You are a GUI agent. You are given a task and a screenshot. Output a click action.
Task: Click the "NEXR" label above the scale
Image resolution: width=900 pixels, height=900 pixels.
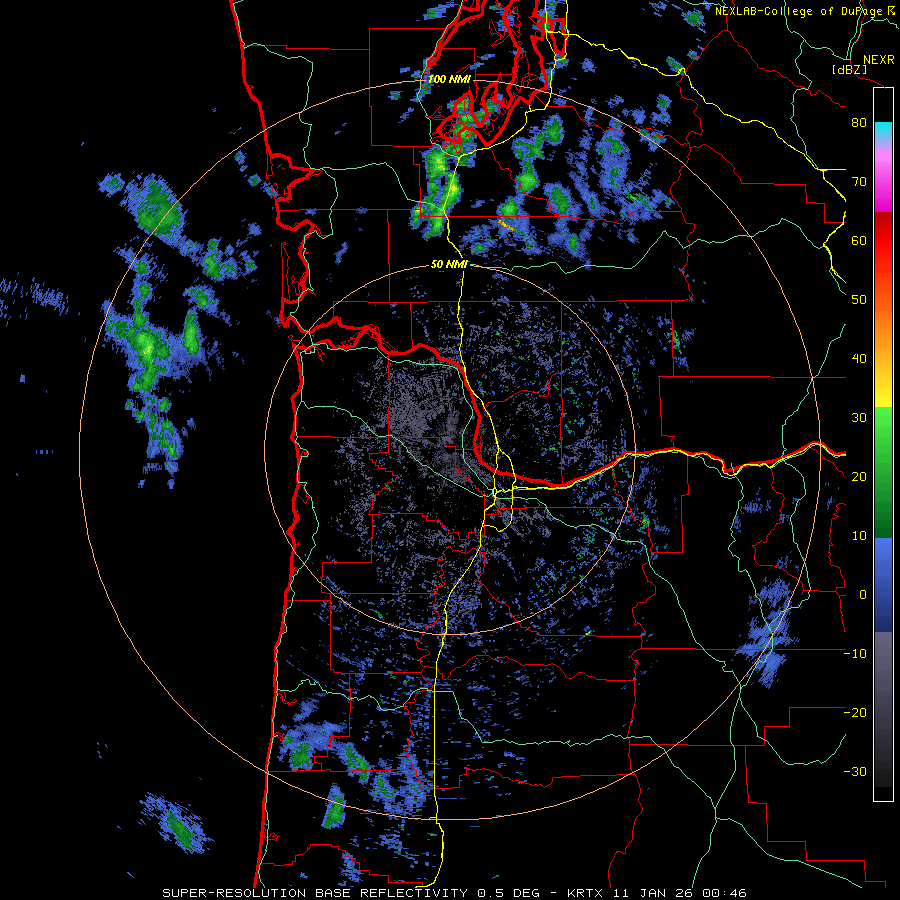(x=878, y=60)
